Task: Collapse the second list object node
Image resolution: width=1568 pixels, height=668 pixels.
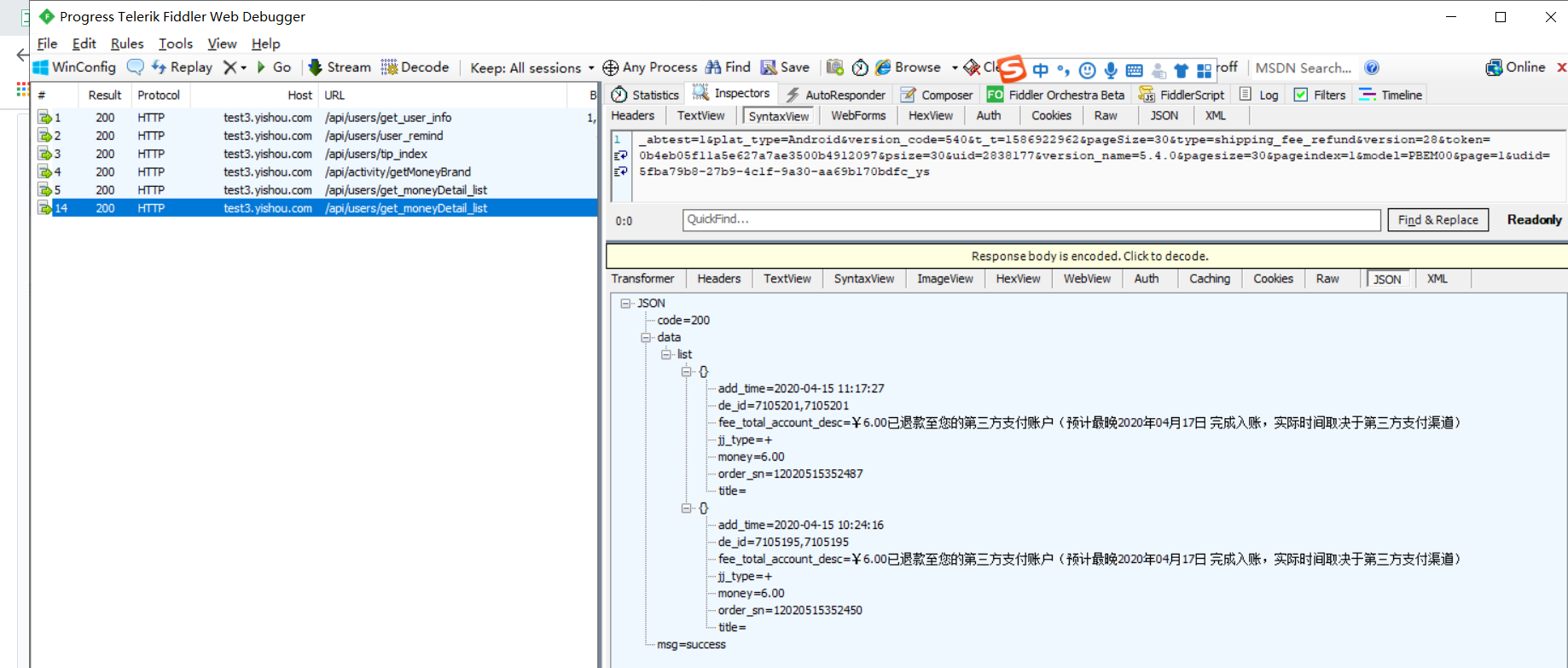Action: point(687,508)
